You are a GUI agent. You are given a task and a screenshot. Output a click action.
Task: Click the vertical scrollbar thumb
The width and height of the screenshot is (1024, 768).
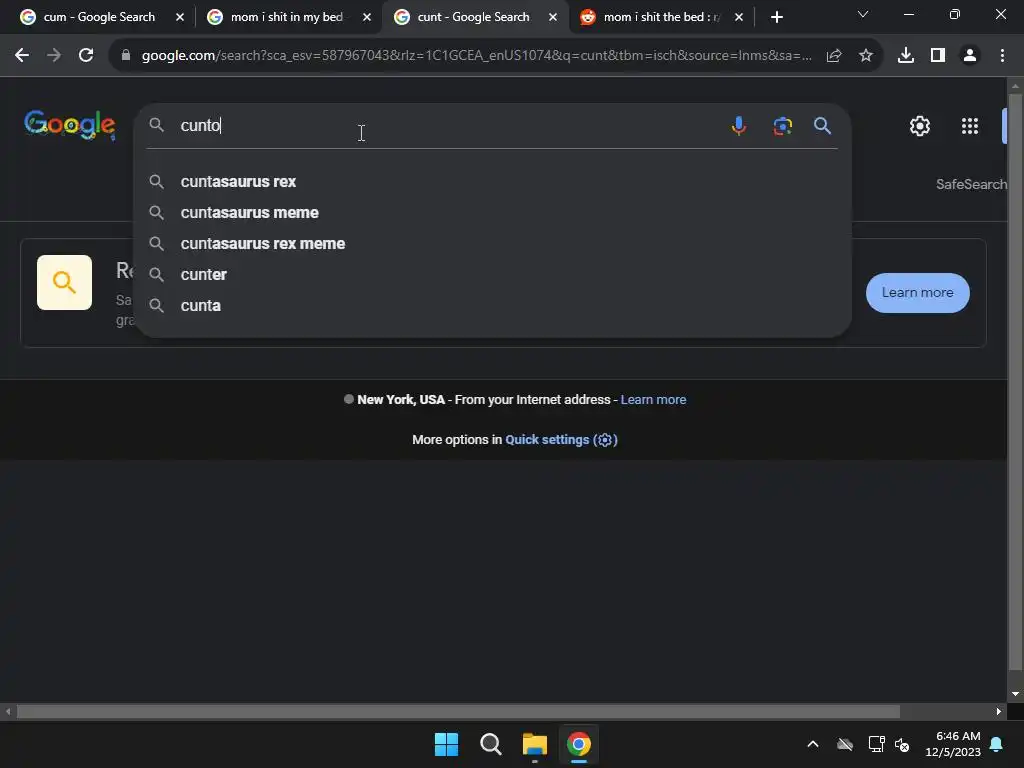[x=1015, y=382]
